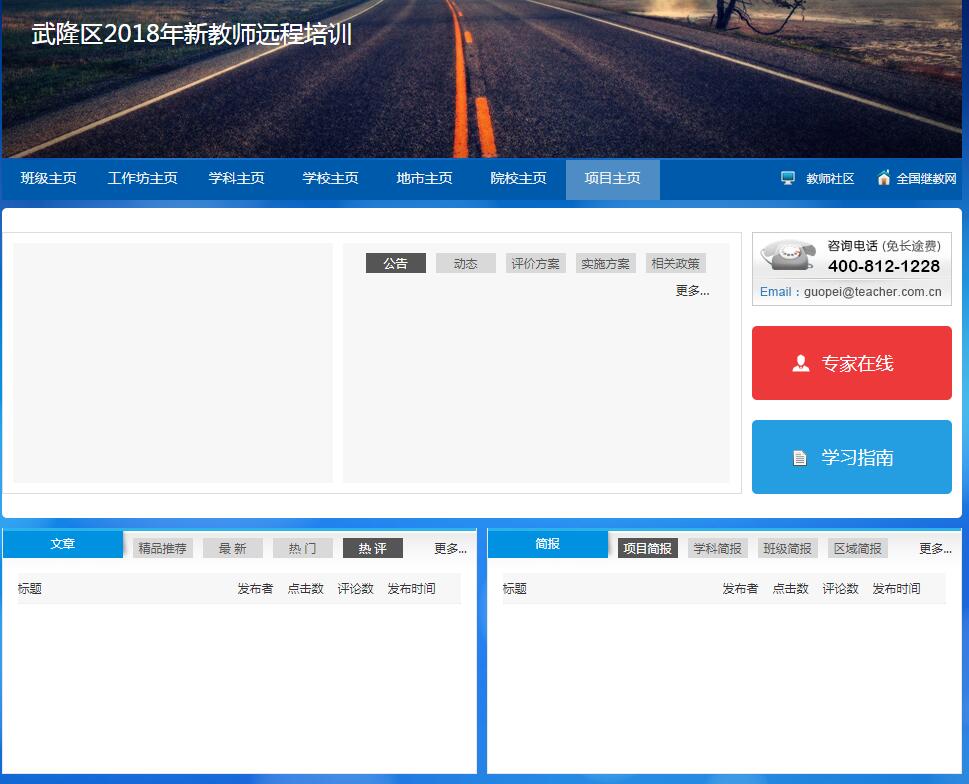Screen dimensions: 969x784
Task: Switch to 学科简报 tab
Action: [717, 548]
